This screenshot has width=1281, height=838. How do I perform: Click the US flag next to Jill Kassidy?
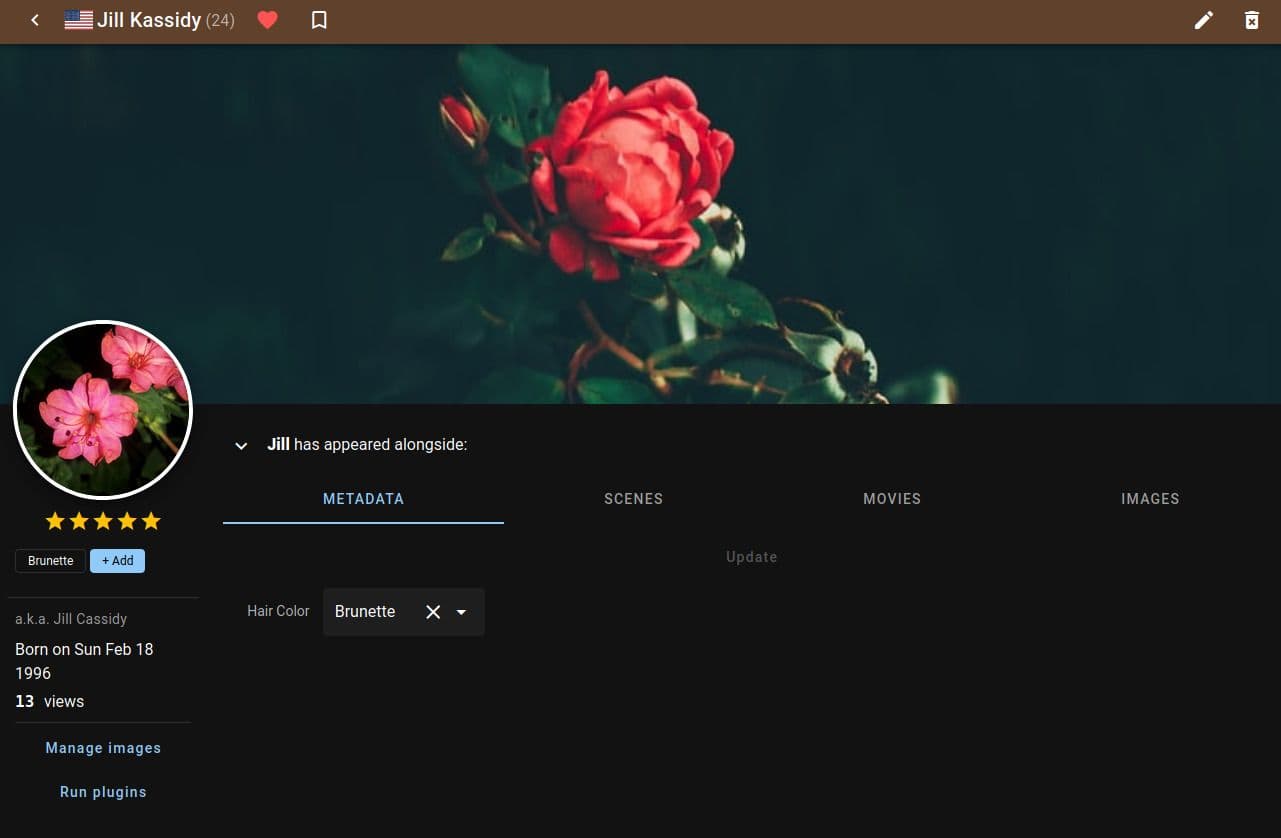pyautogui.click(x=76, y=18)
